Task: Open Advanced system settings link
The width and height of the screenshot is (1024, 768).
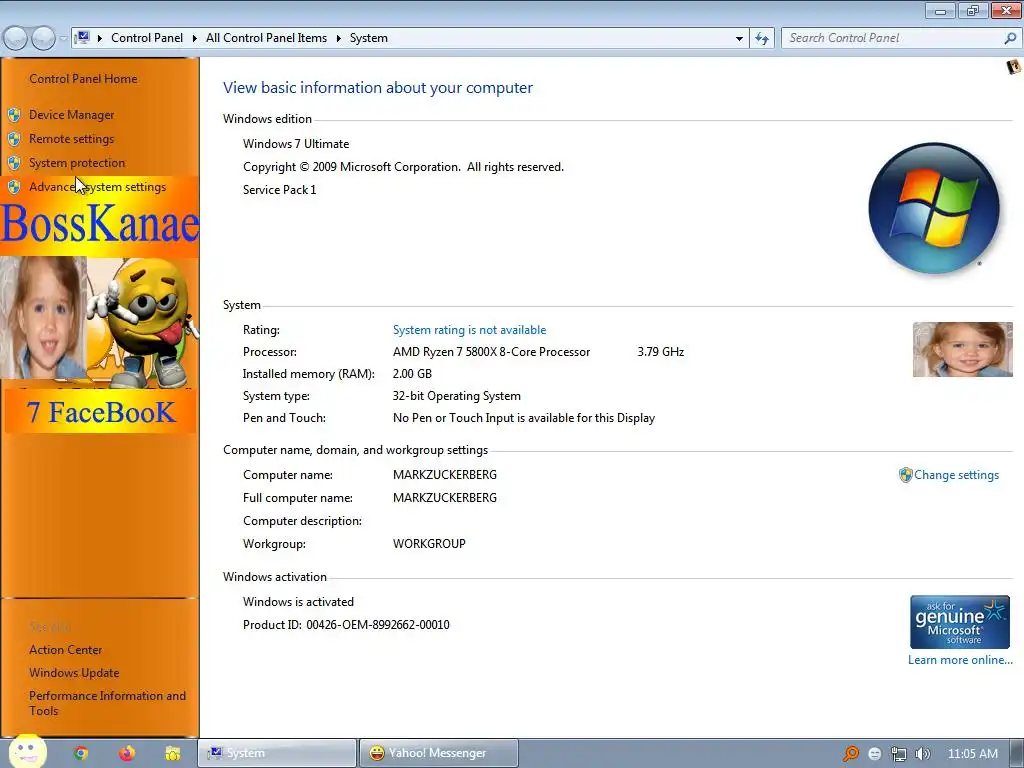Action: [x=97, y=187]
